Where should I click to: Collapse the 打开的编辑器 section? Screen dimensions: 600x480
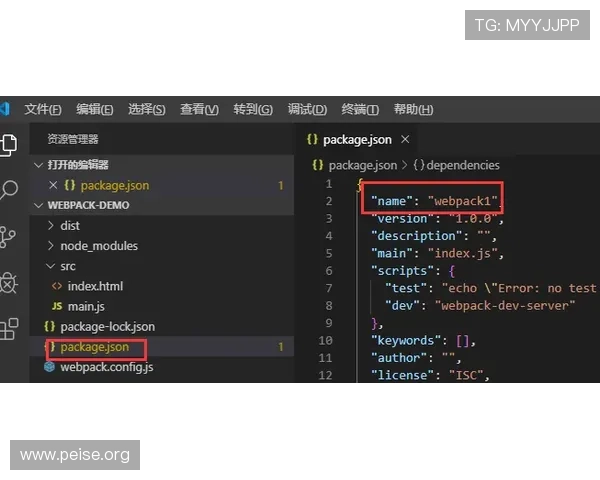[77, 165]
